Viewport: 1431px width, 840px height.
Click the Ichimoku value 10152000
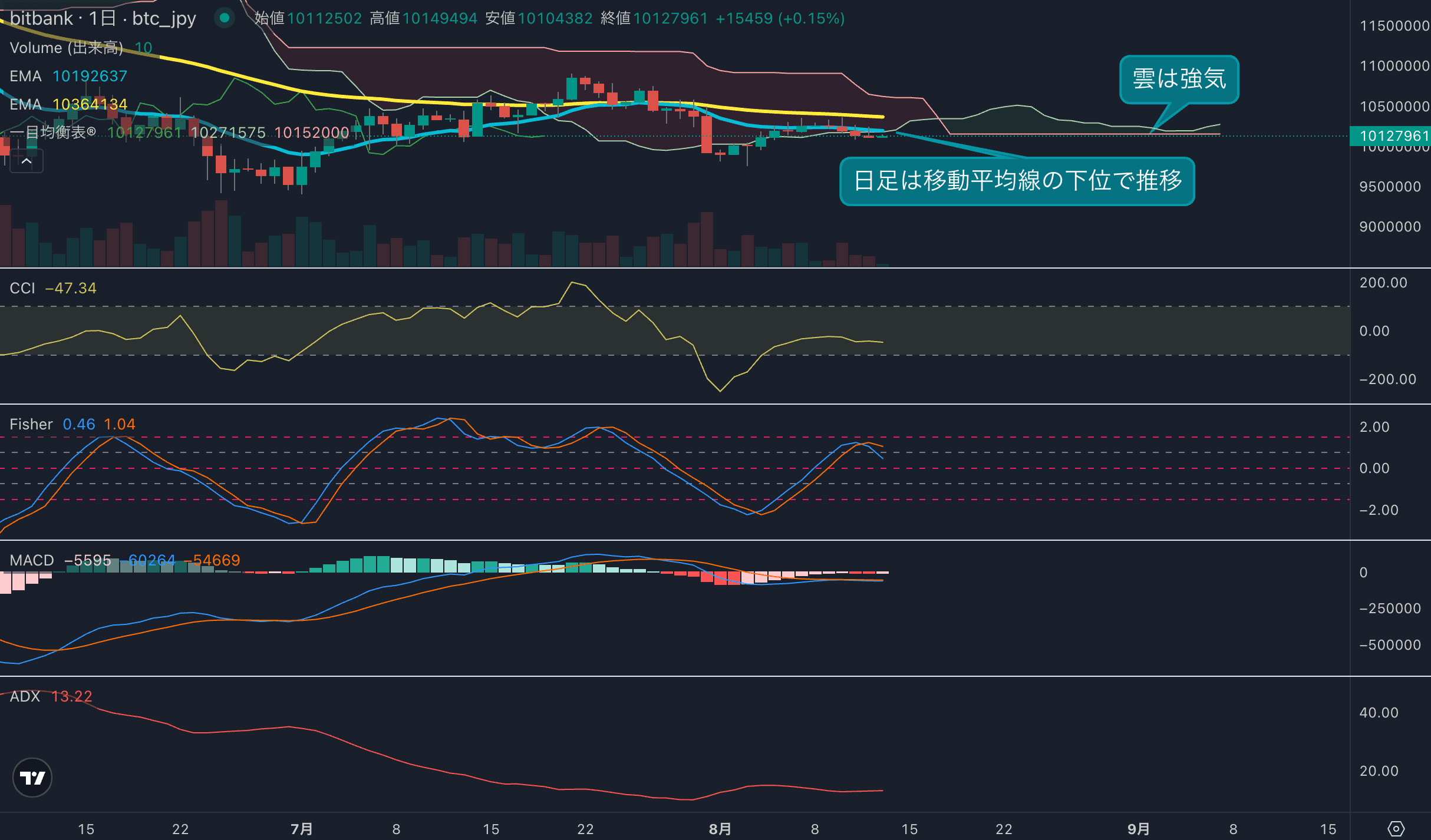coord(312,133)
